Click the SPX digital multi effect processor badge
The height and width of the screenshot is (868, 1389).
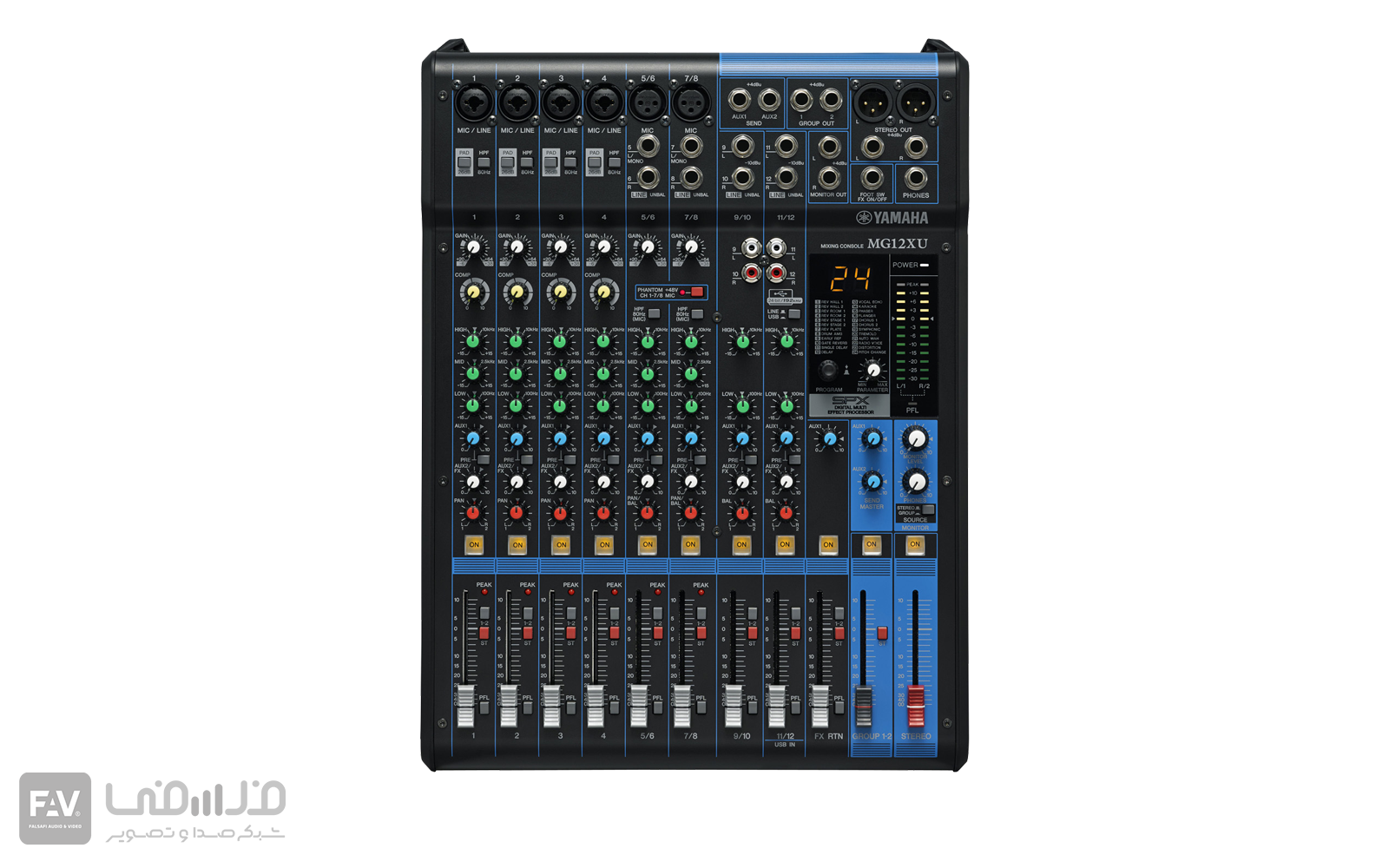(851, 405)
